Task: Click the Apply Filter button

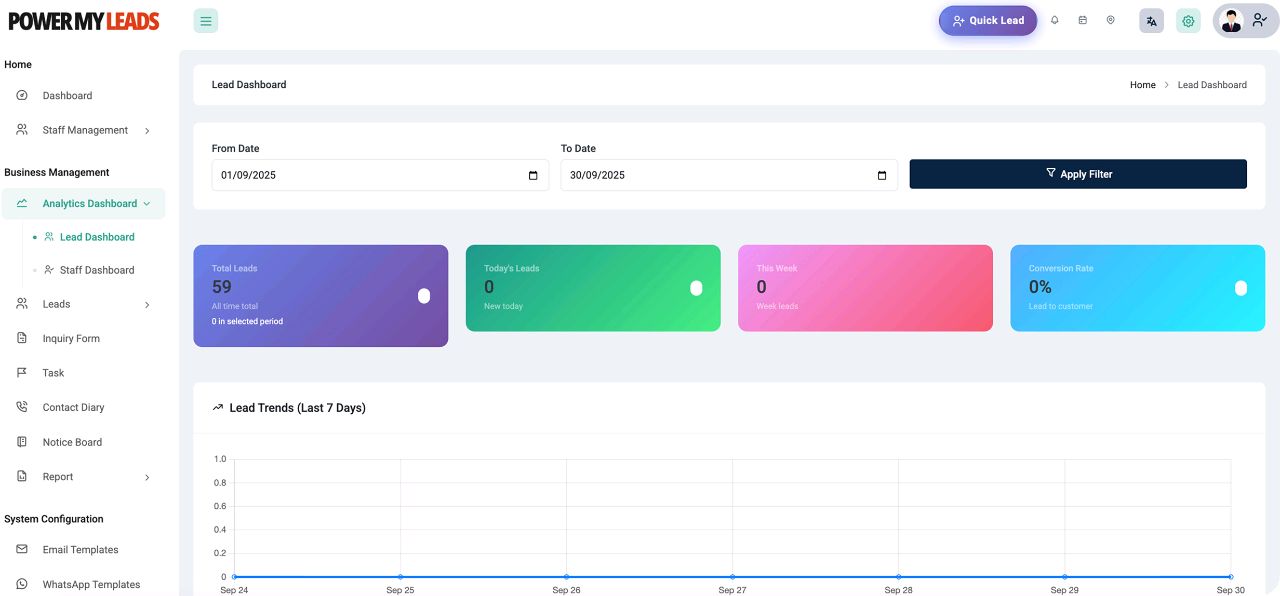Action: [x=1077, y=174]
